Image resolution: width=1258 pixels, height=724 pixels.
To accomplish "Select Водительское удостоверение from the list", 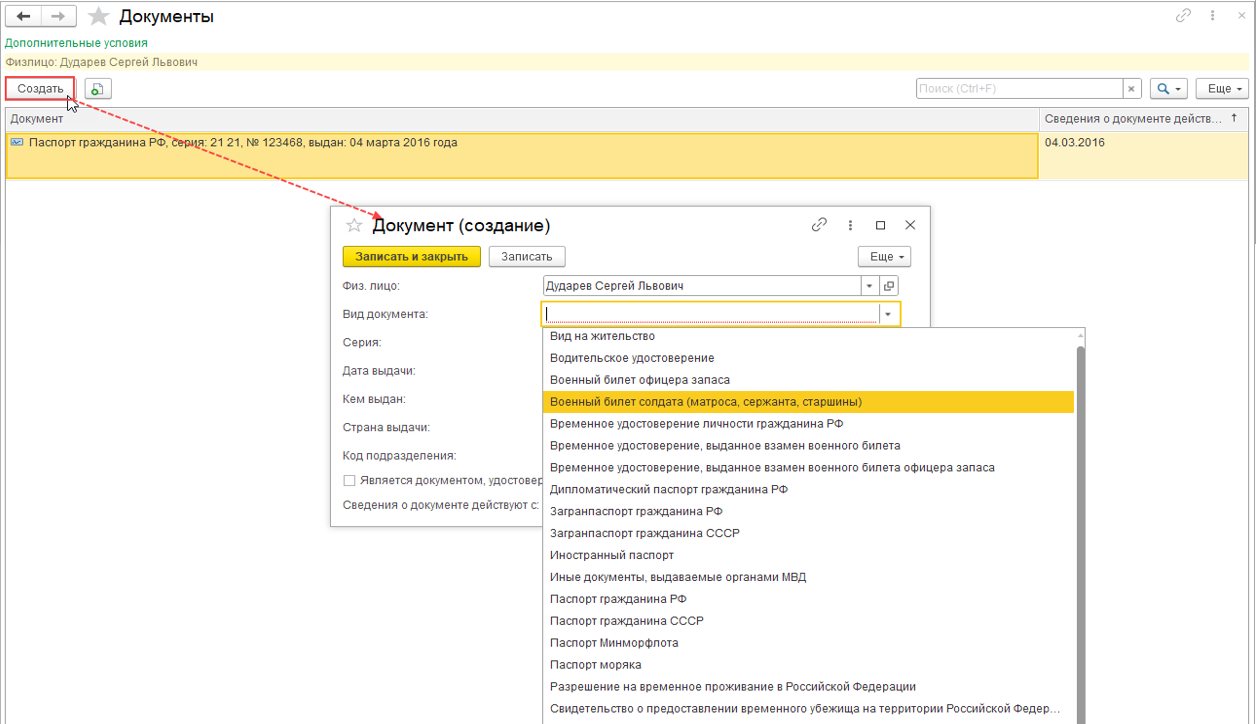I will pyautogui.click(x=632, y=358).
